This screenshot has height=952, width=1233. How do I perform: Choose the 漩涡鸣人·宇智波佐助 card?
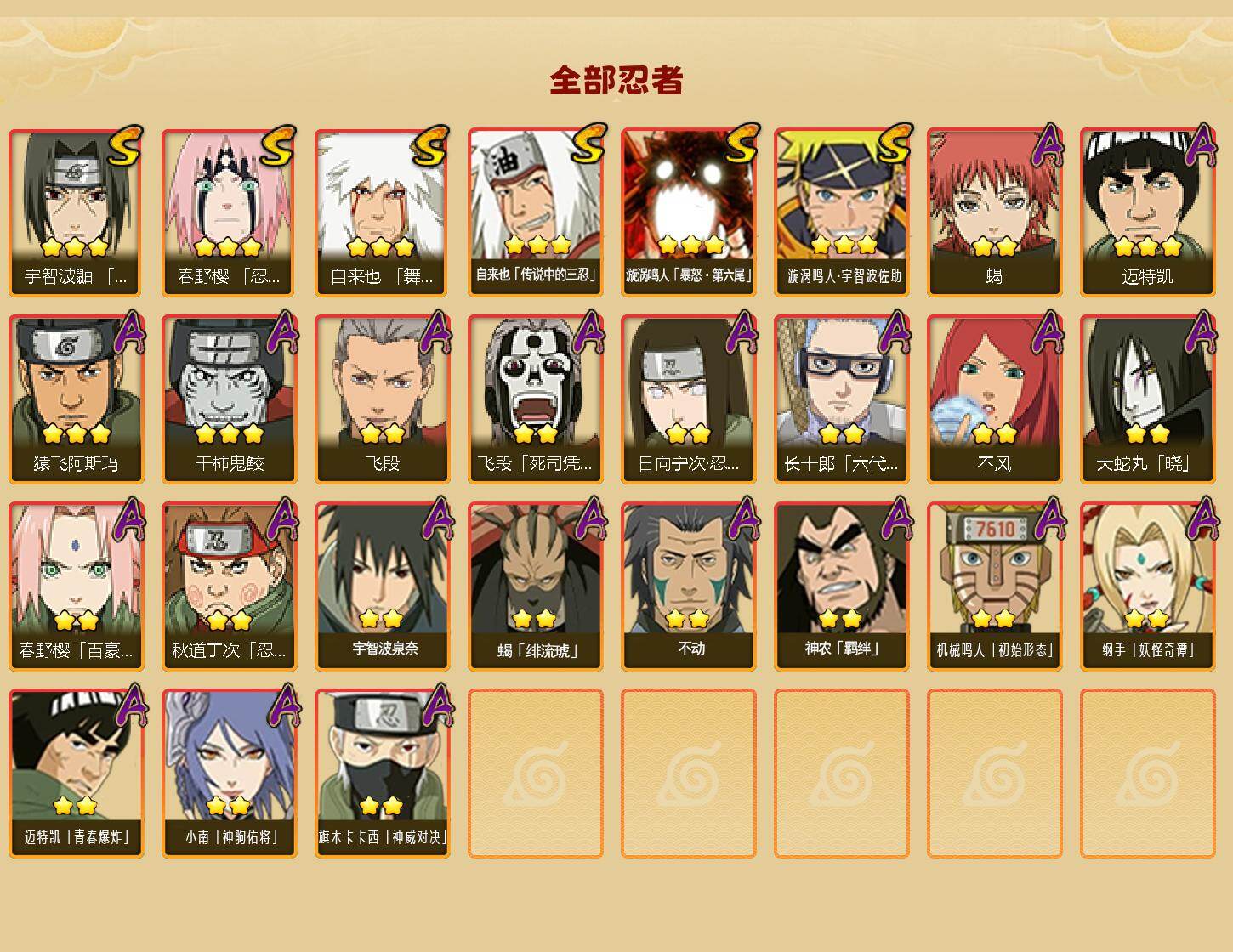tap(841, 212)
